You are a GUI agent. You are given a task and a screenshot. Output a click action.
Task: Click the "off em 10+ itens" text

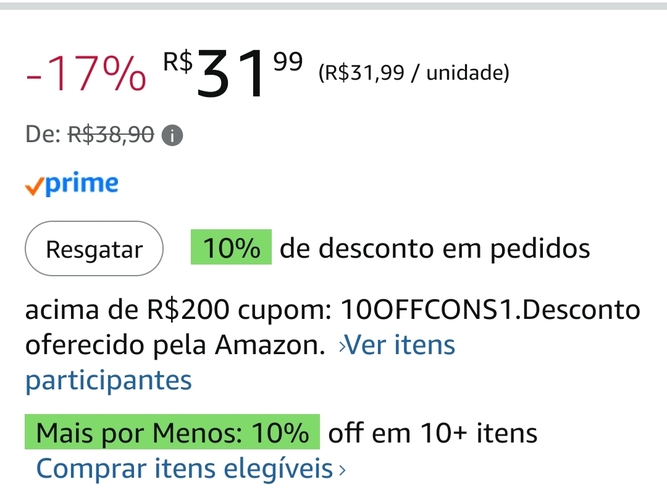[x=432, y=433]
